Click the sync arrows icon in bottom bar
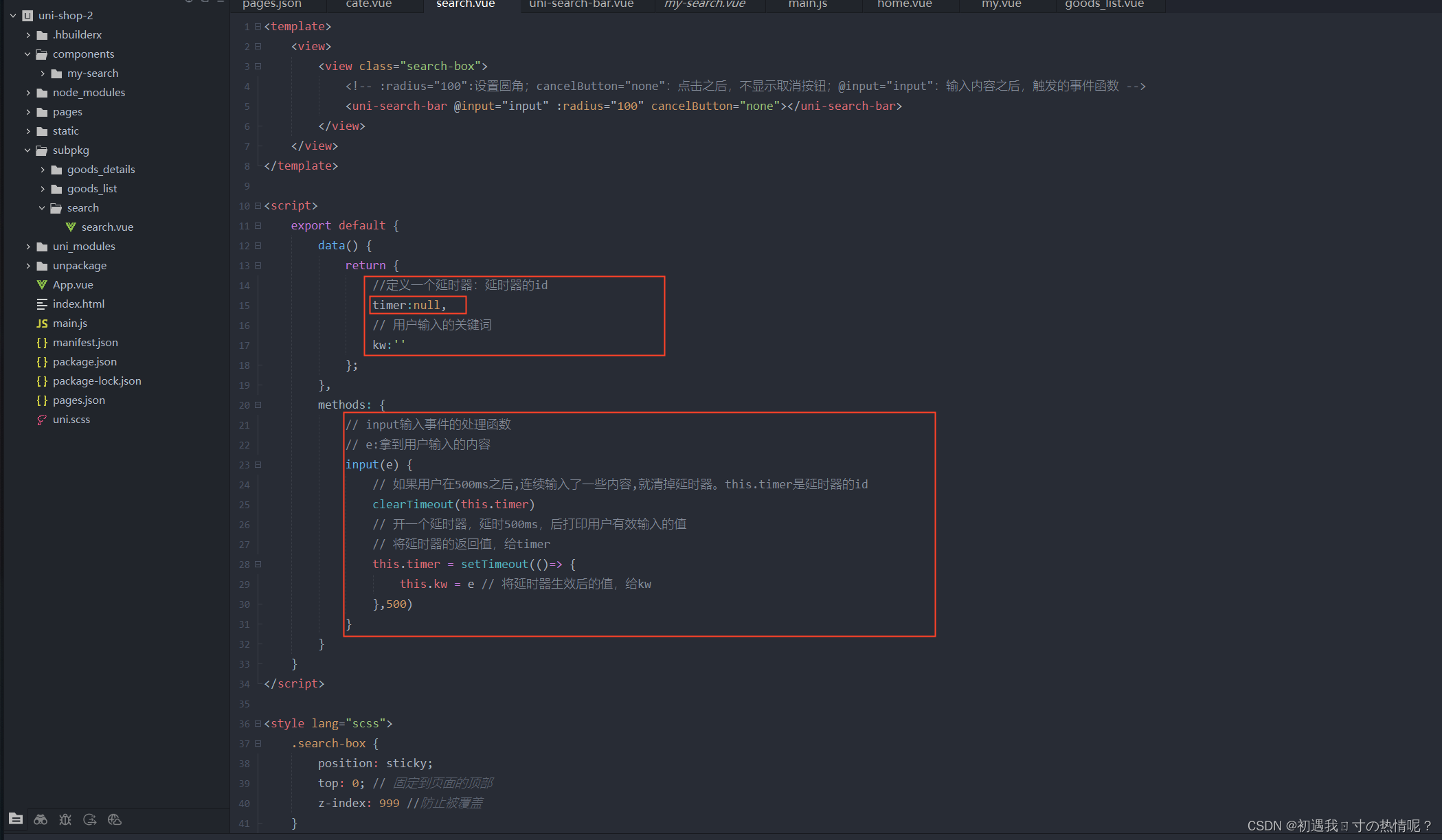 click(89, 819)
